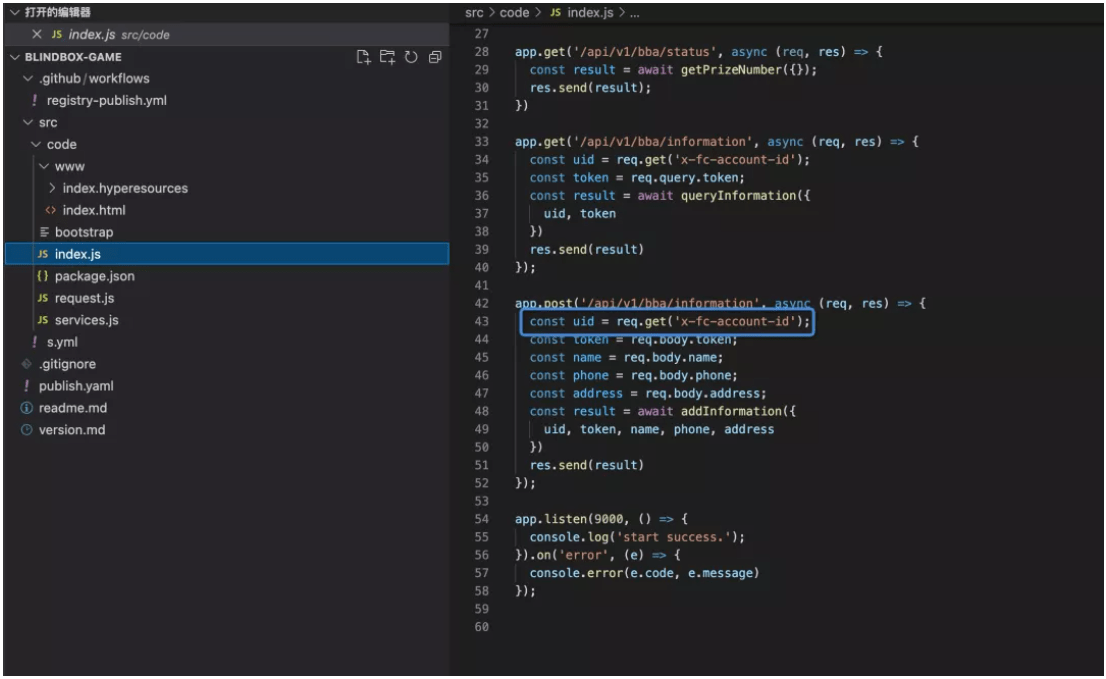Screen dimensions: 1106x679
Task: Click the info icon beside readme.md
Action: 27,408
